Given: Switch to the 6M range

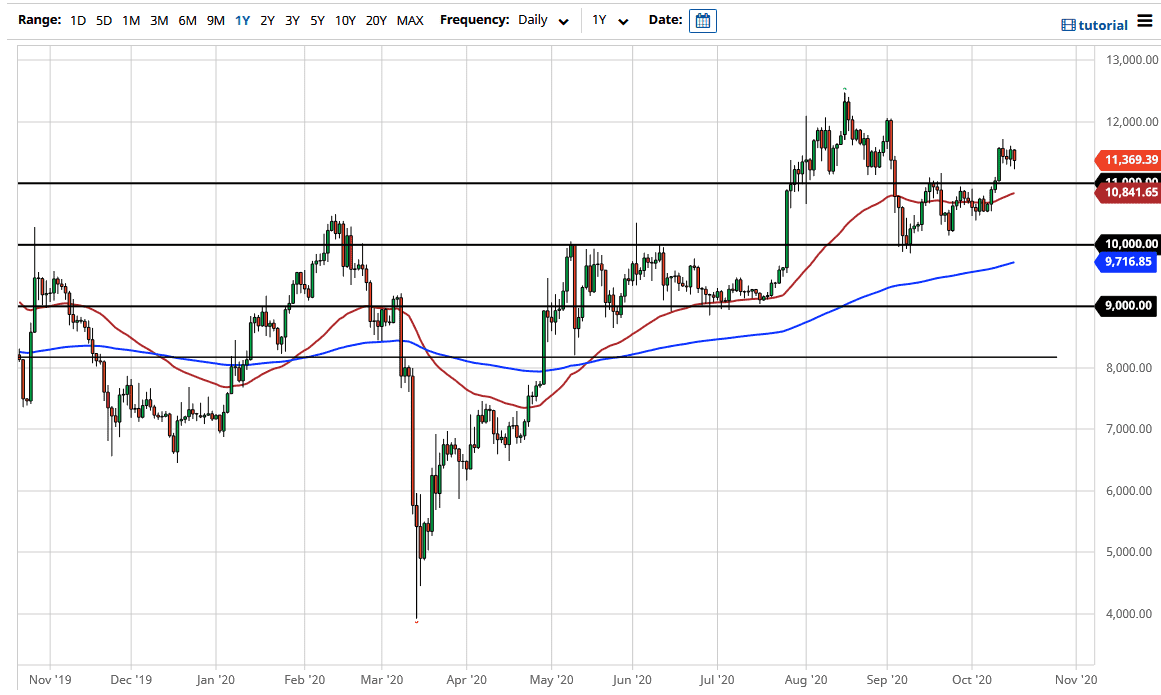Looking at the screenshot, I should pos(186,20).
